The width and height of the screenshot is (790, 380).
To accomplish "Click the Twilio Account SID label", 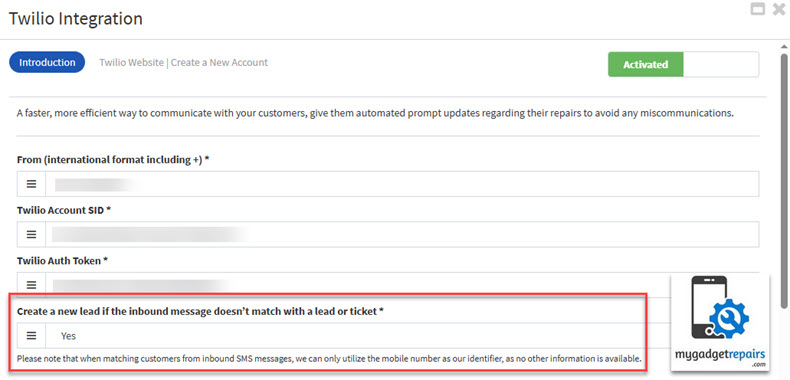I will pyautogui.click(x=64, y=210).
